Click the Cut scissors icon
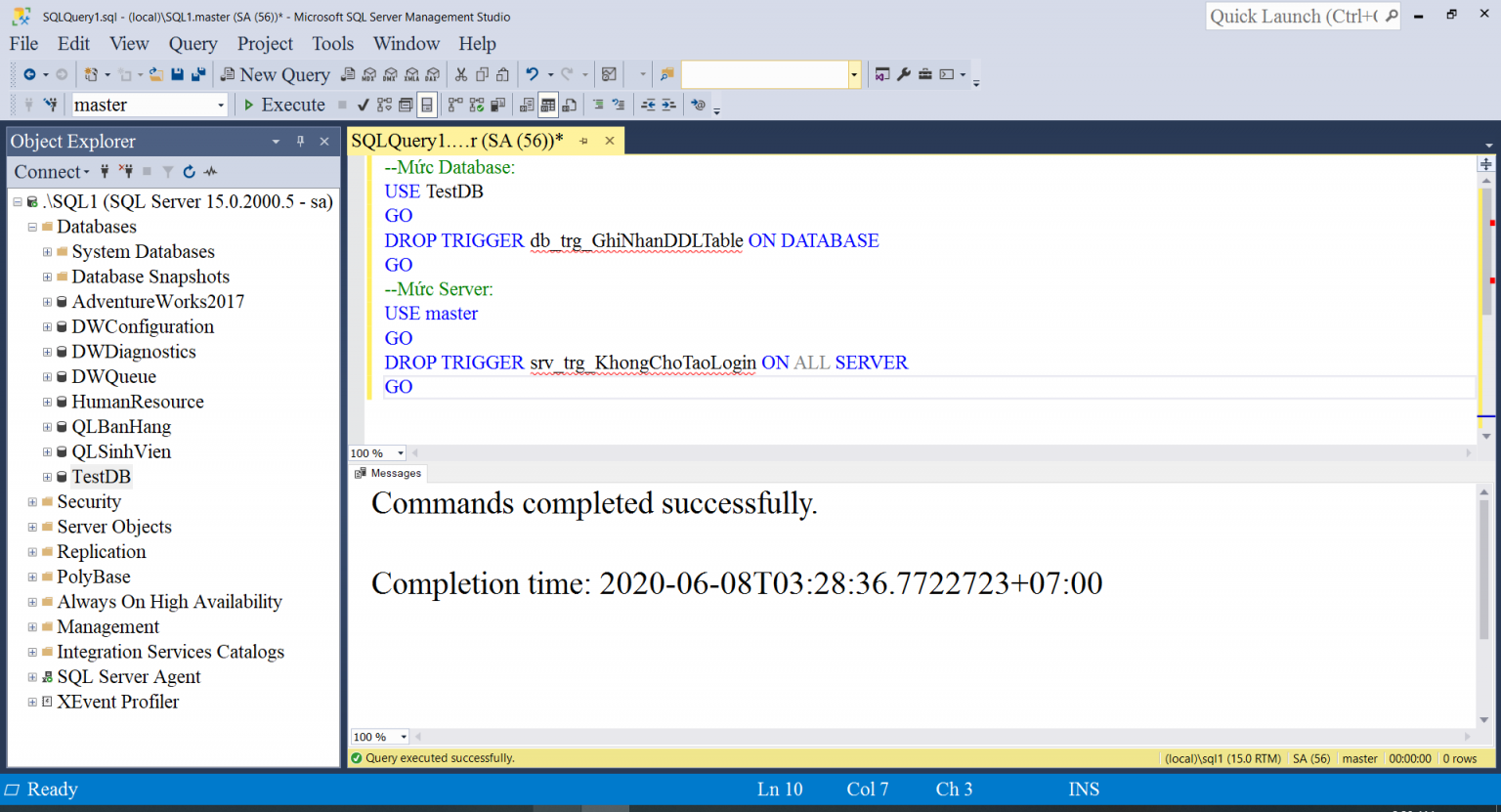The width and height of the screenshot is (1501, 812). tap(461, 74)
